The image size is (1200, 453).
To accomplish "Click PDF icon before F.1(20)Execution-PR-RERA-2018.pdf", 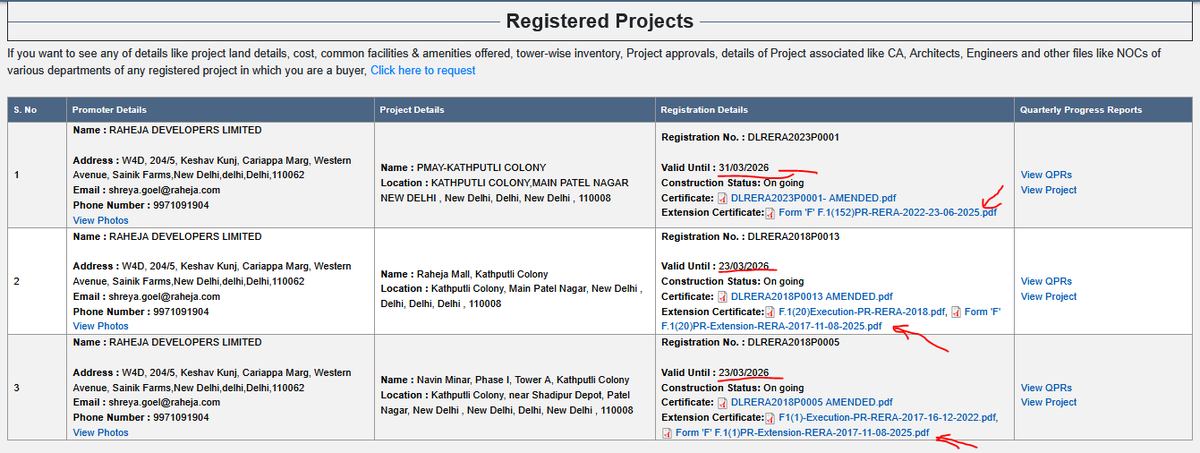I will click(770, 311).
